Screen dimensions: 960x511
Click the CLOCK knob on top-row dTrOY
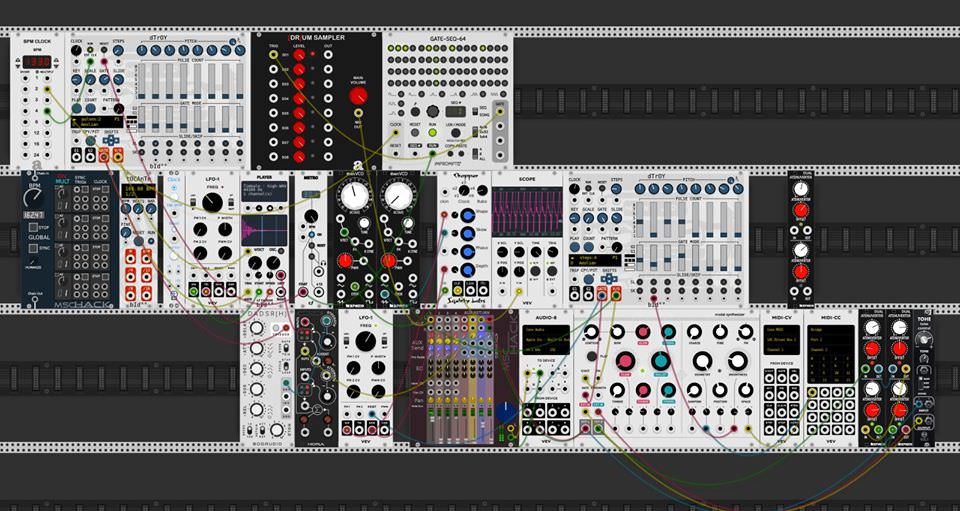(x=76, y=50)
